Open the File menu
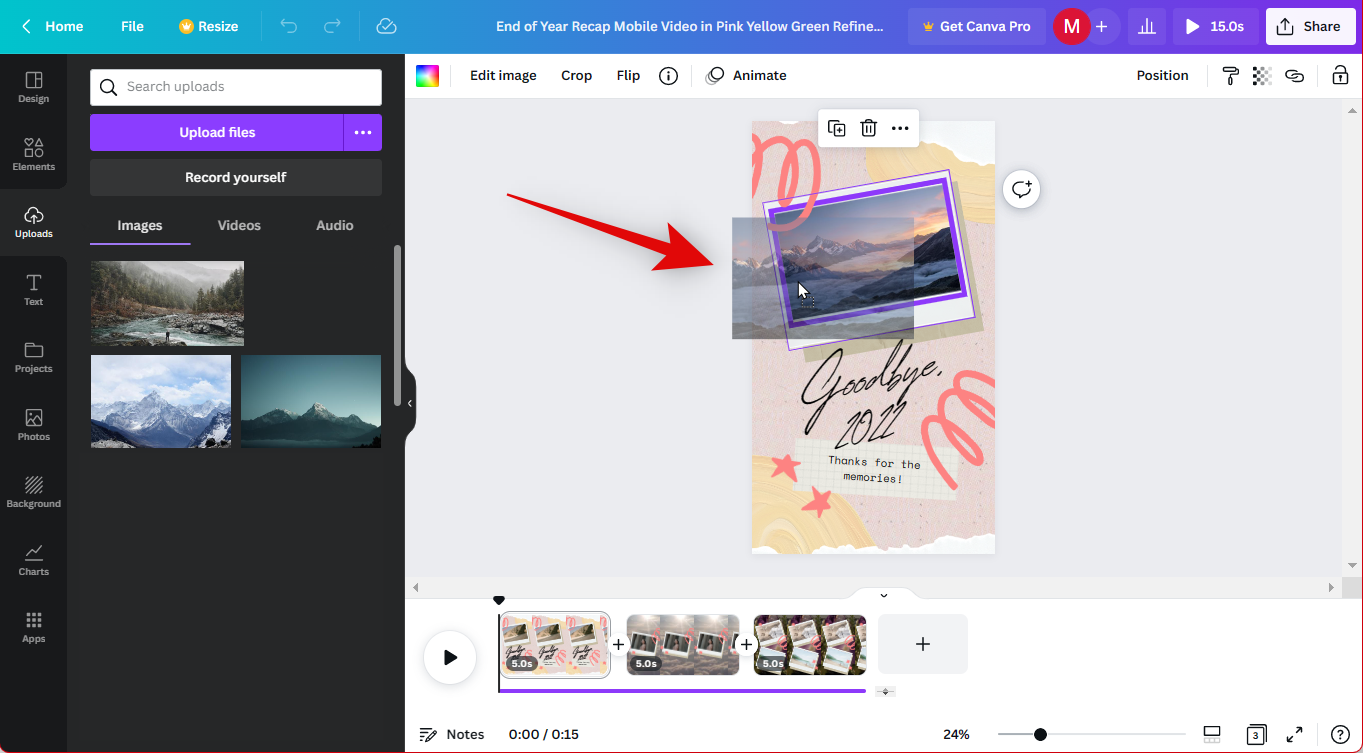Screen dimensions: 1363x753 (x=132, y=26)
